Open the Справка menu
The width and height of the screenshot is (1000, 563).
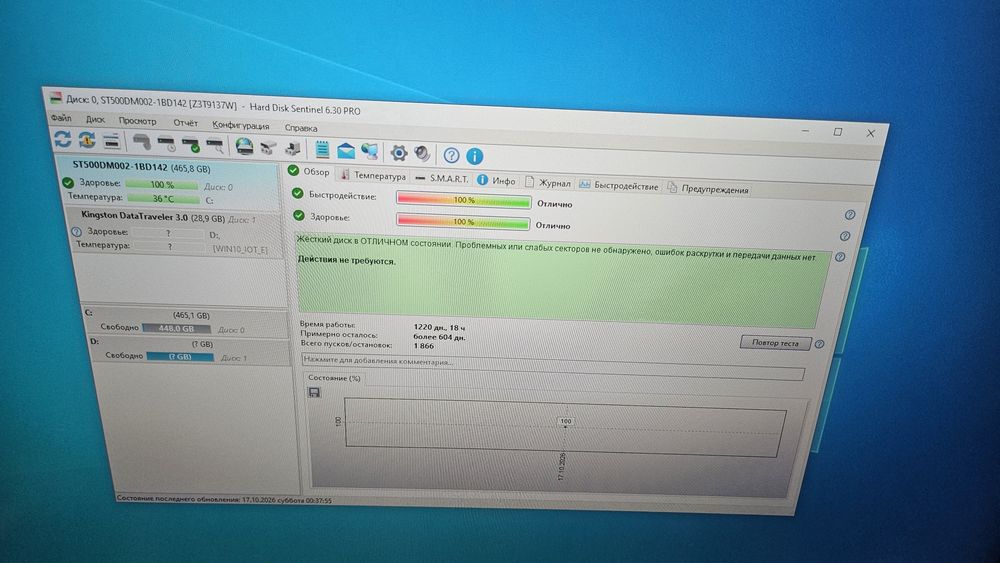tap(301, 128)
